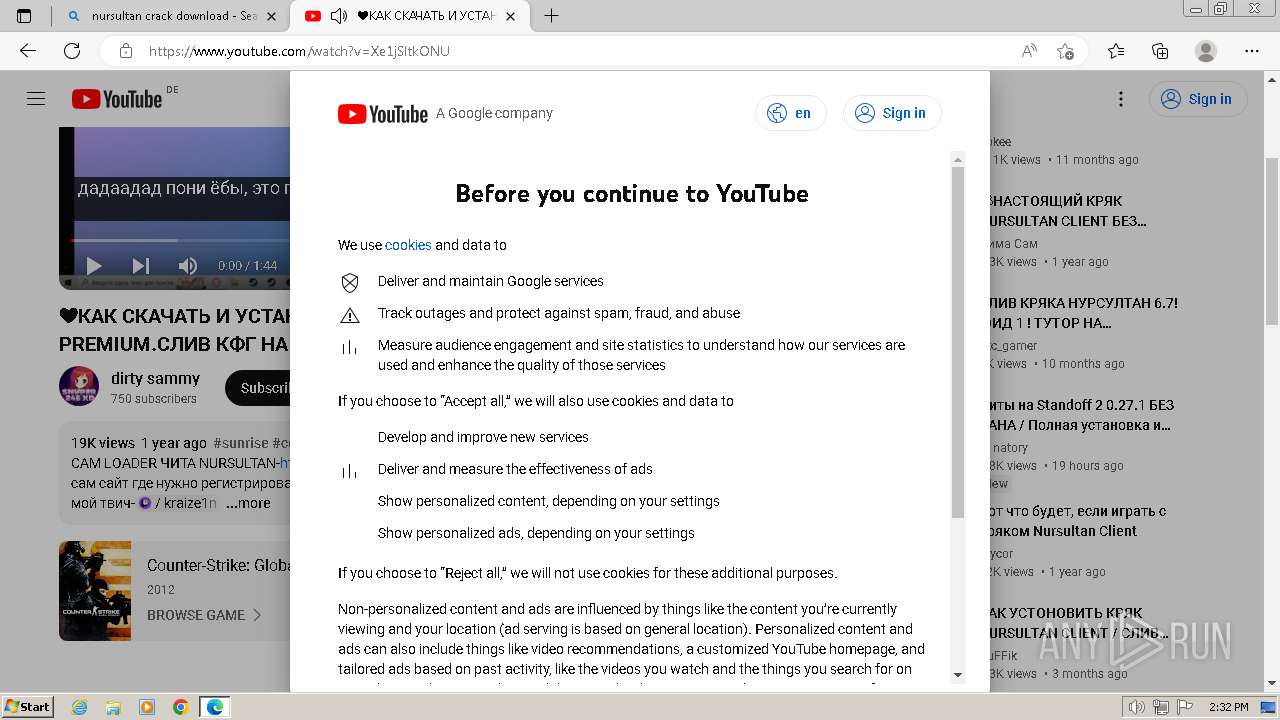Click the site lock icon in address bar
The width and height of the screenshot is (1280, 720).
[x=126, y=51]
